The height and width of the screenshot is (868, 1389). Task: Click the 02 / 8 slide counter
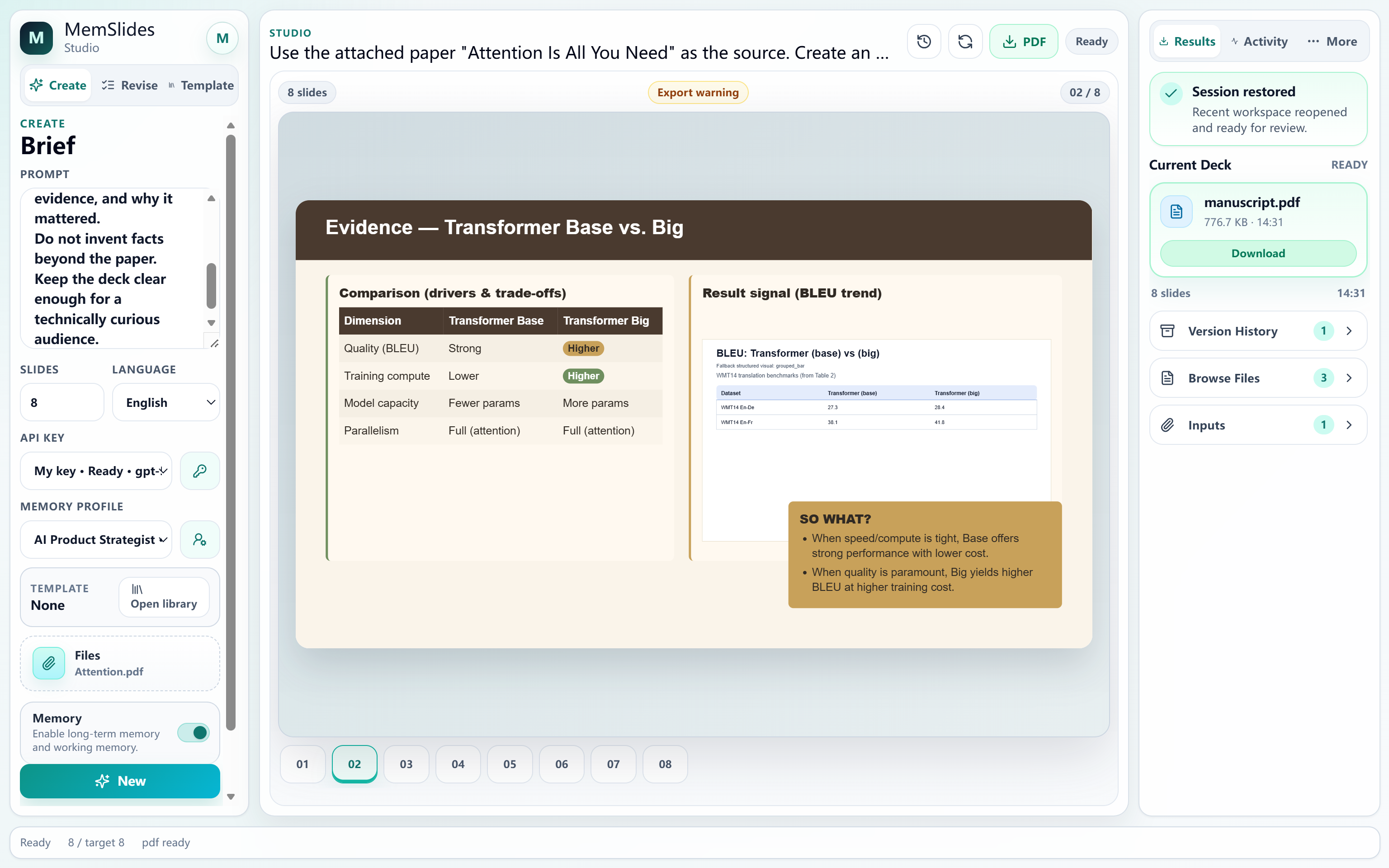click(x=1085, y=92)
